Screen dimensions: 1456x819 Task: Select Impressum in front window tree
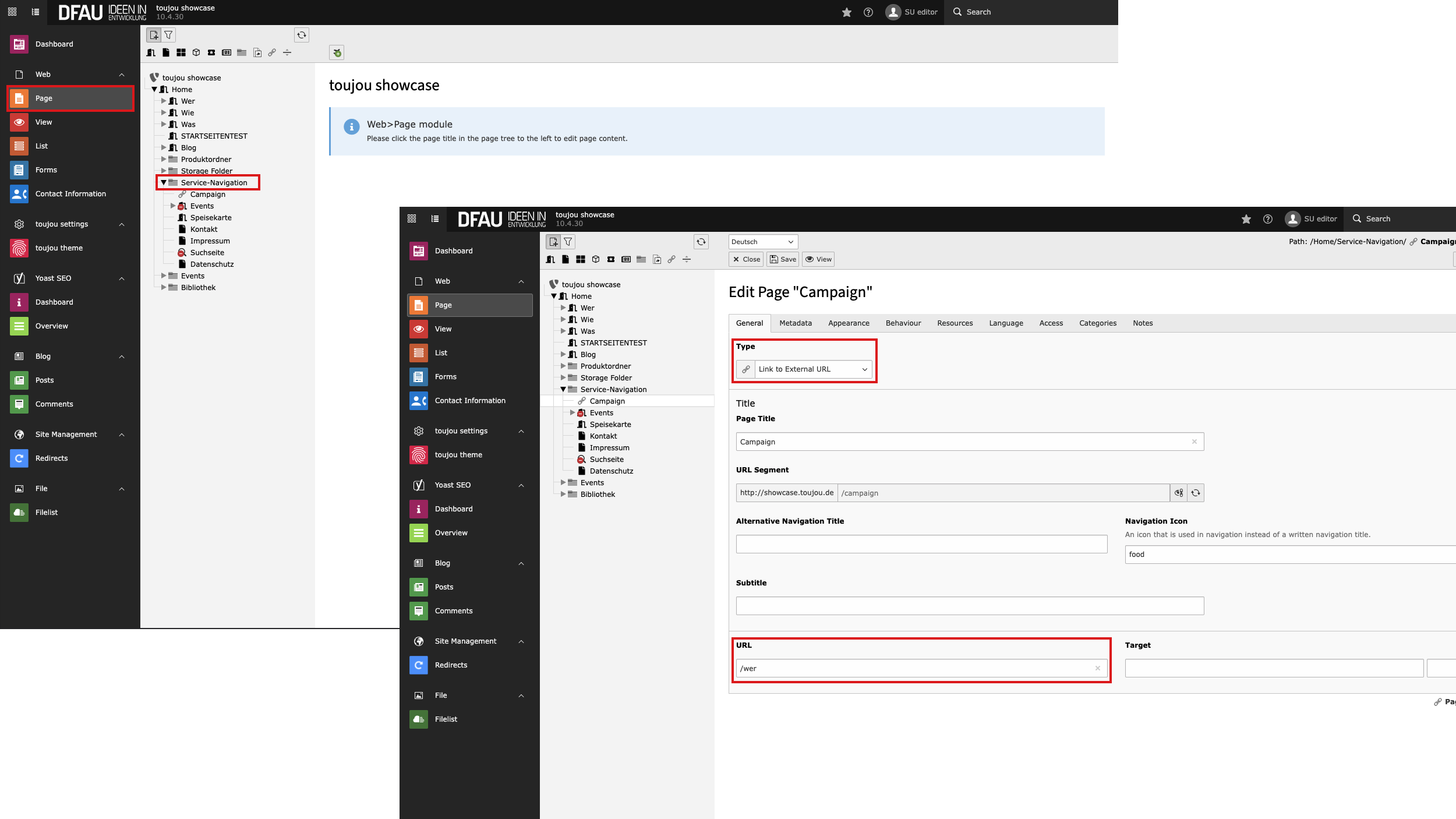pyautogui.click(x=609, y=447)
